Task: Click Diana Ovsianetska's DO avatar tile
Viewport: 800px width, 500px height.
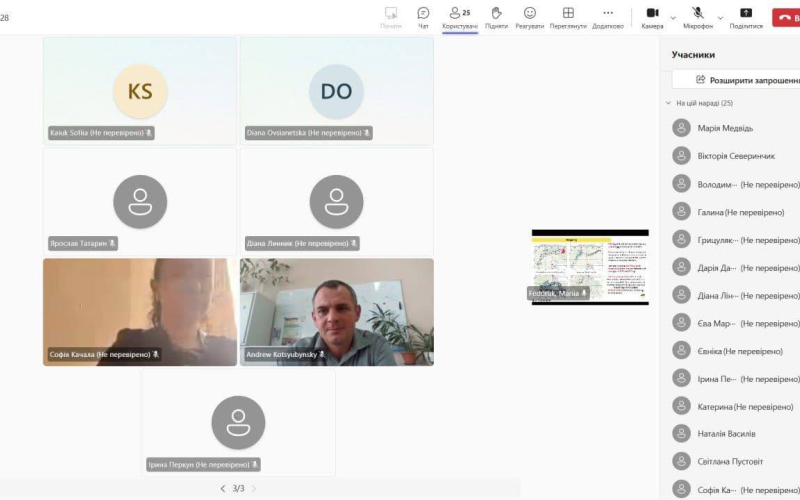Action: [337, 91]
